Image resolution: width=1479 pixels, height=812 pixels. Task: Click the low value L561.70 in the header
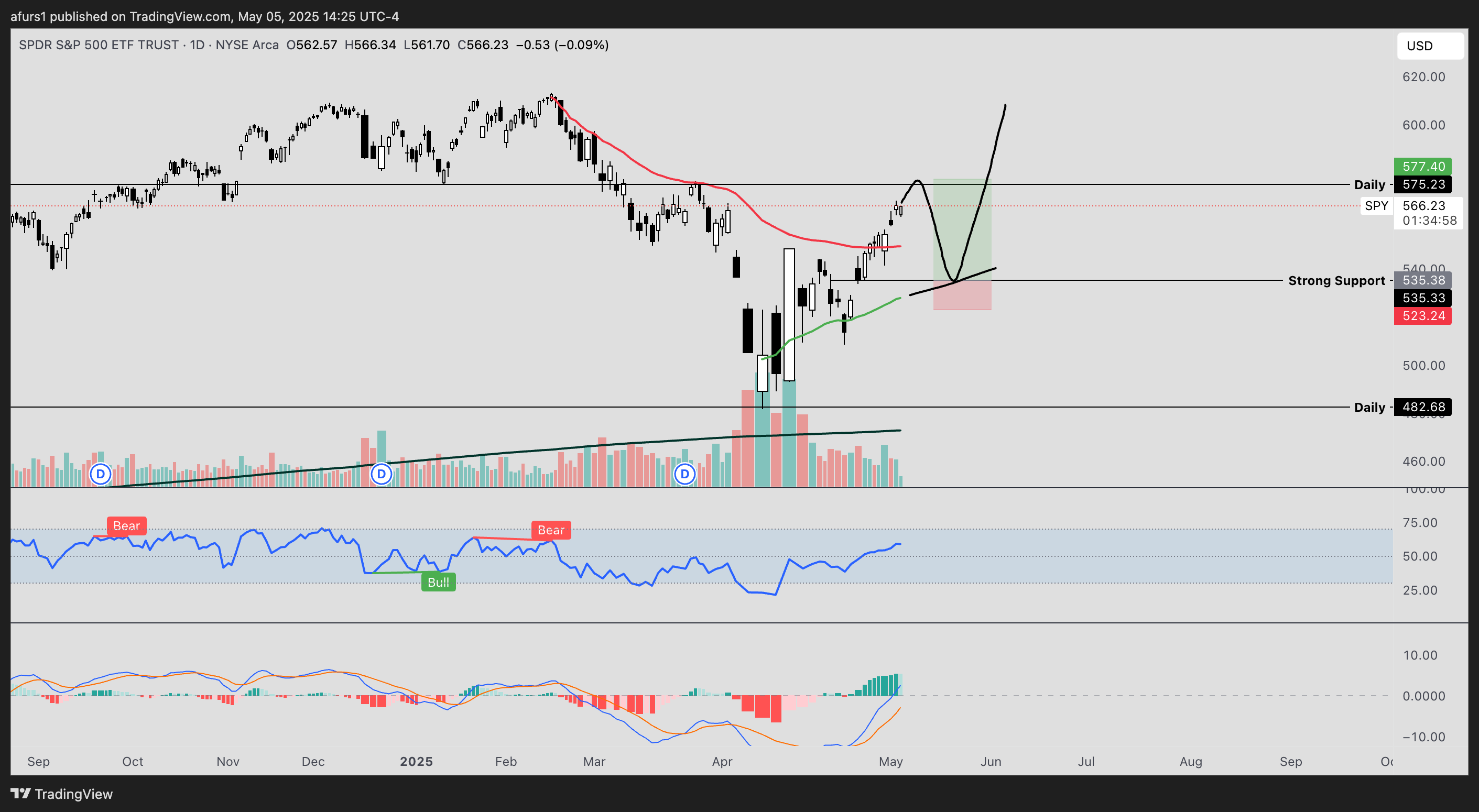(427, 45)
